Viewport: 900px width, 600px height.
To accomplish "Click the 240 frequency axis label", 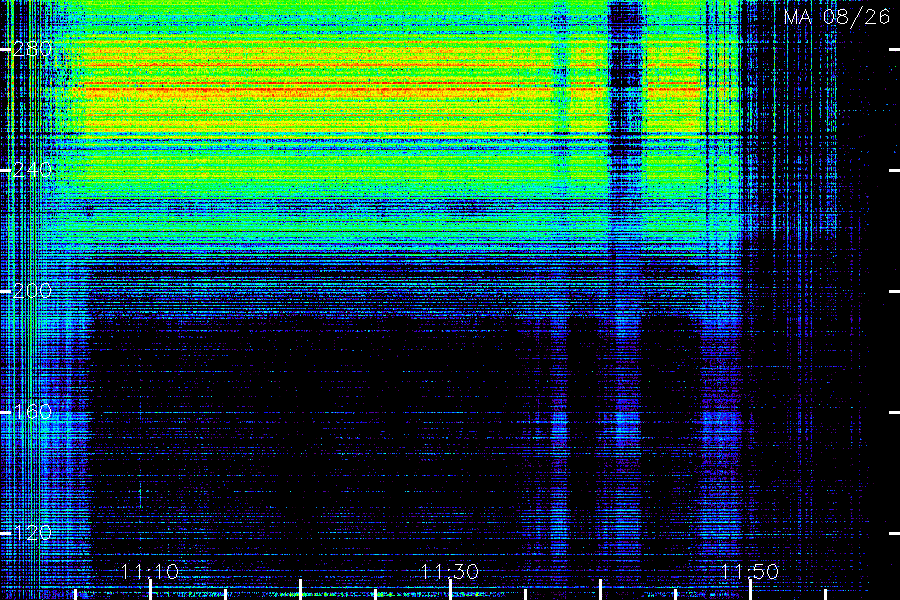I will (x=32, y=170).
